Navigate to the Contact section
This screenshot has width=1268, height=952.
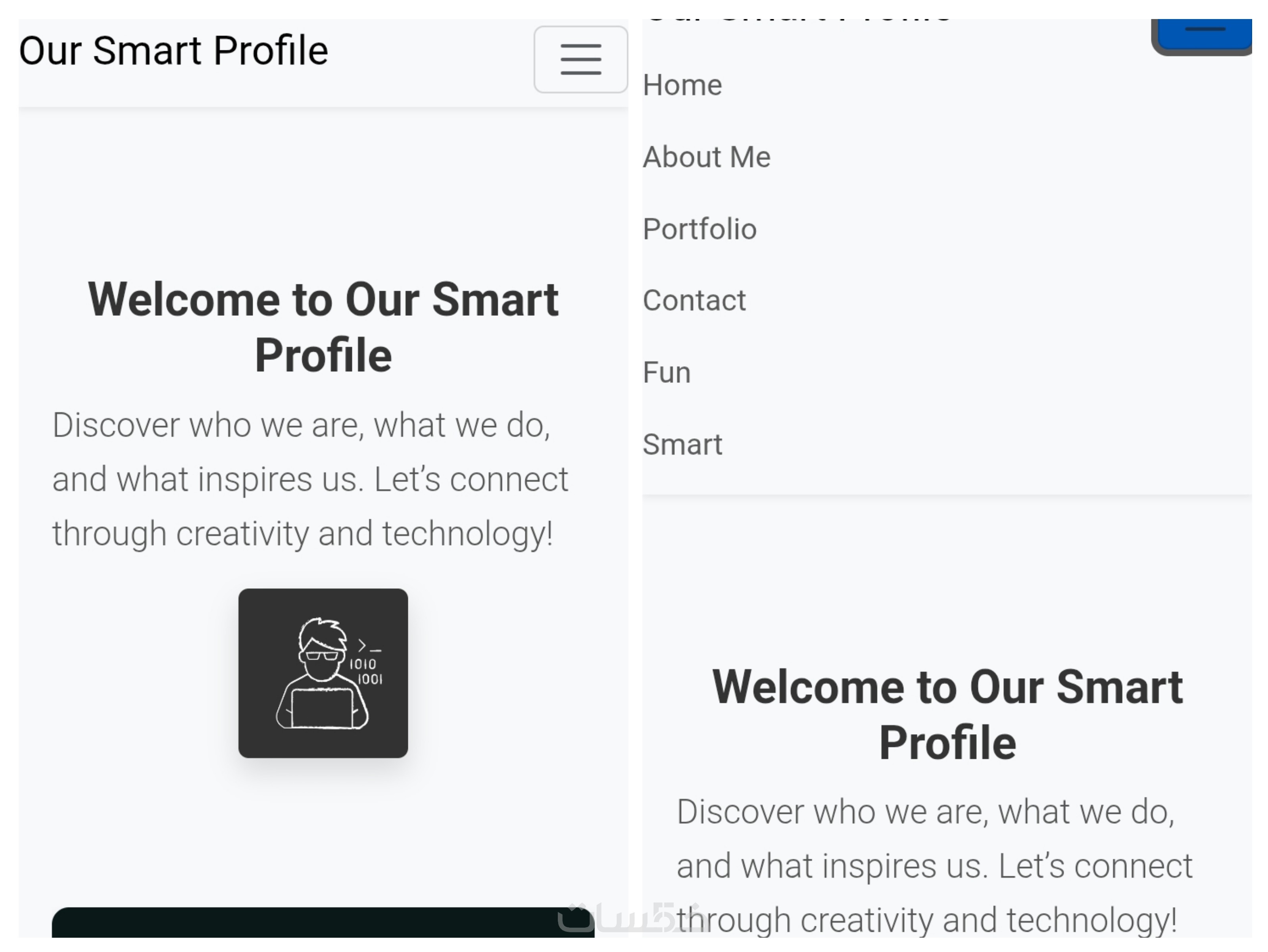694,300
